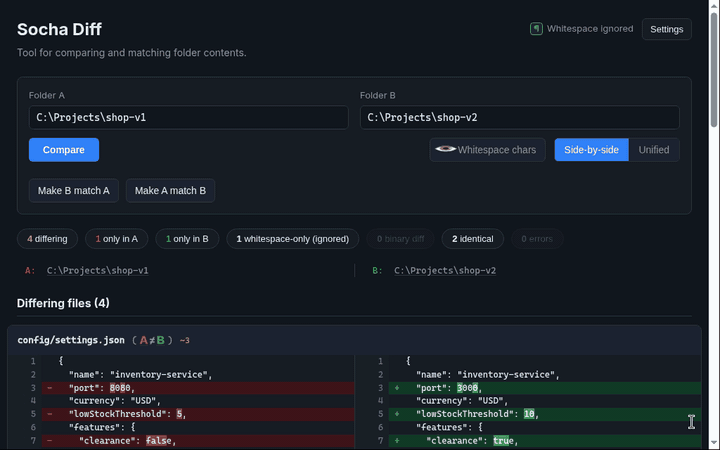
Task: Toggle Whitespace chars display
Action: click(487, 150)
